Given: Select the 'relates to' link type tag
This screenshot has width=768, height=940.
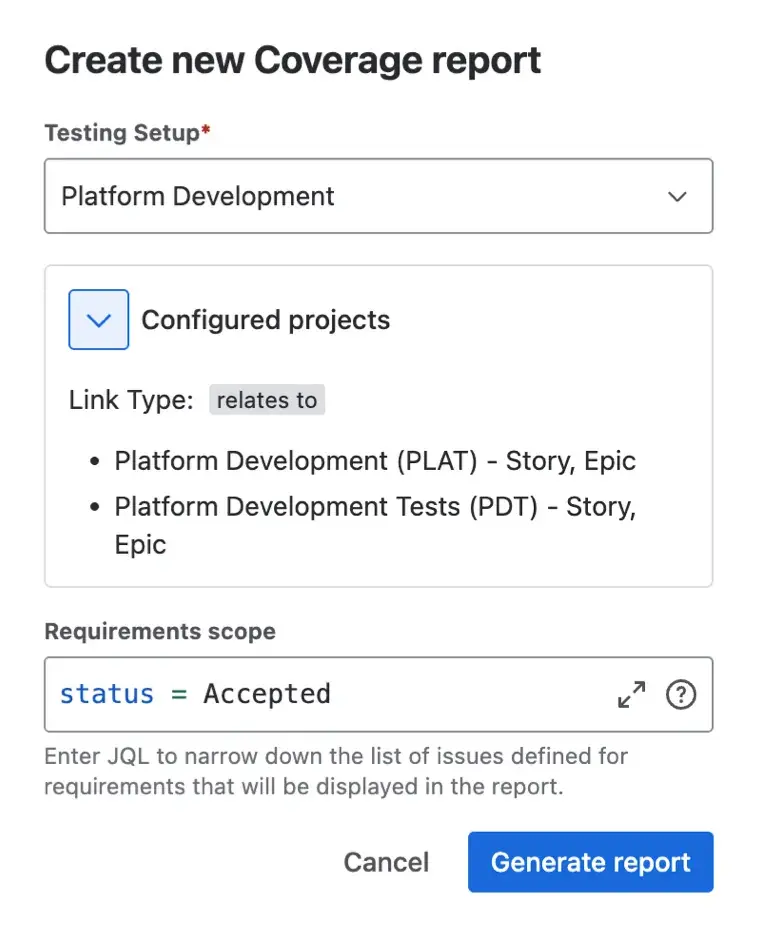Looking at the screenshot, I should click(x=266, y=400).
